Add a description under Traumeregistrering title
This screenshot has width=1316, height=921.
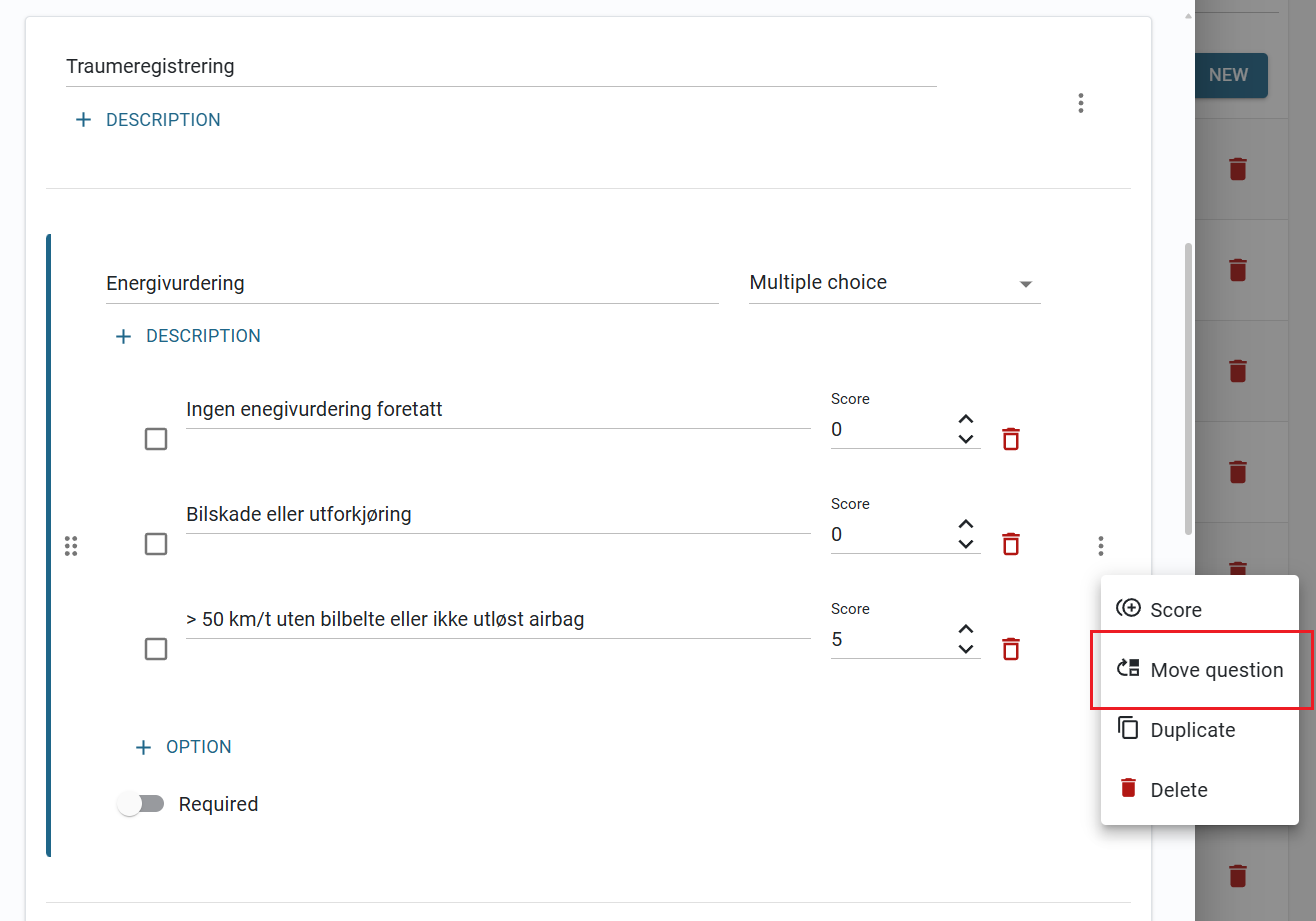click(x=148, y=120)
